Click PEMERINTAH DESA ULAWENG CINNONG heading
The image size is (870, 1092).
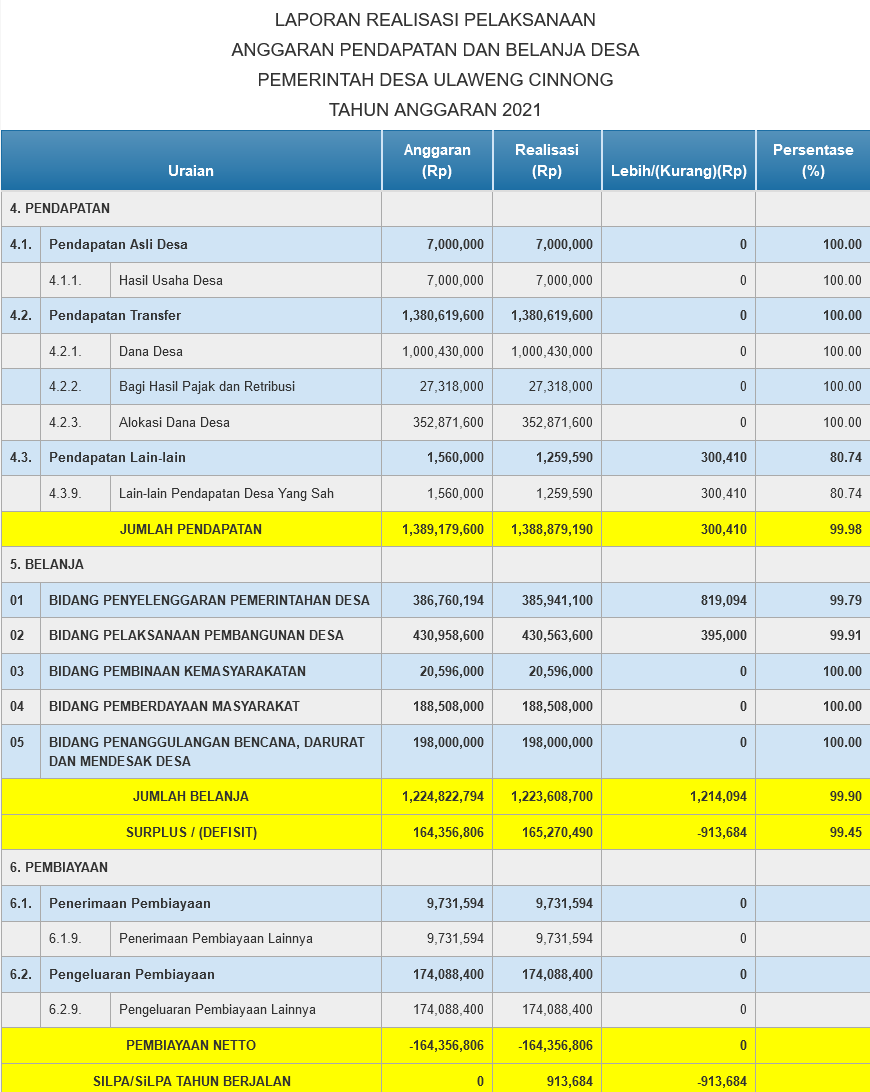pyautogui.click(x=435, y=79)
